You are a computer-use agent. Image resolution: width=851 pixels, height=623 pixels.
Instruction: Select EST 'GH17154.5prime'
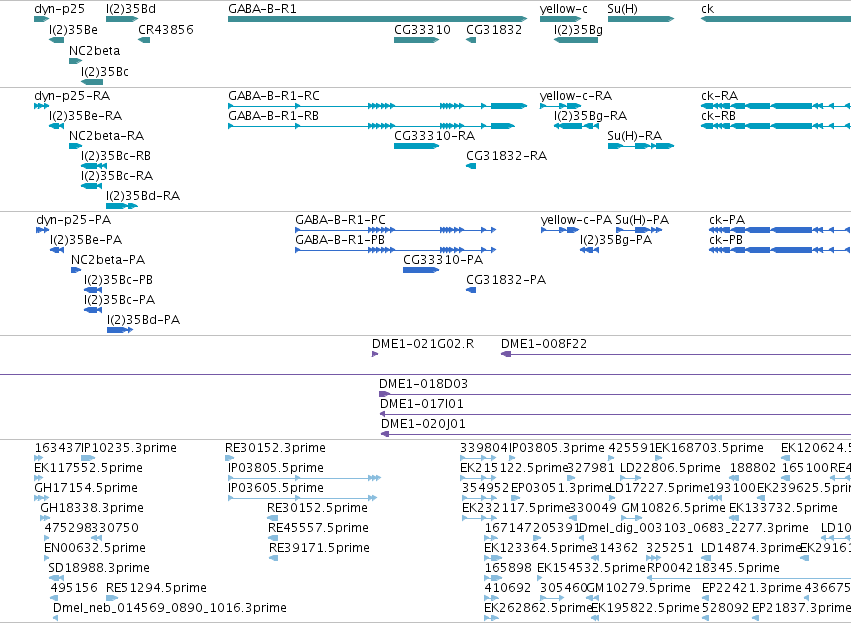coord(86,488)
